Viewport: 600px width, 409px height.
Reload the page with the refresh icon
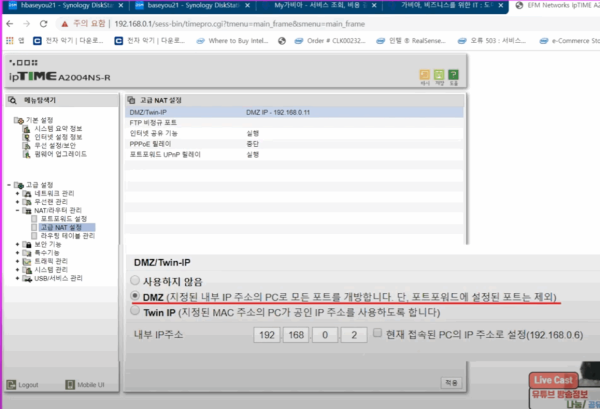coord(44,24)
